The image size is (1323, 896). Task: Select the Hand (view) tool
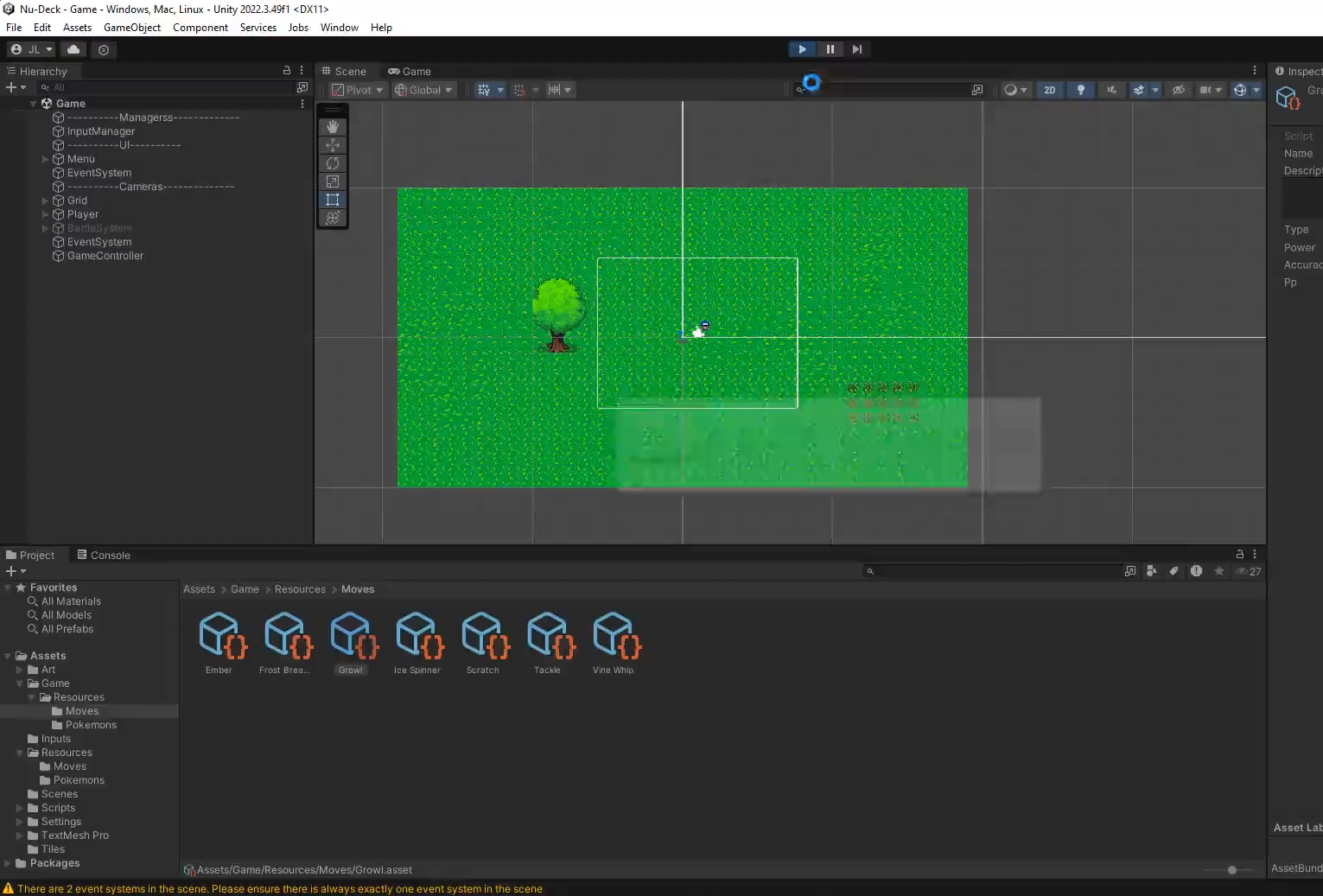coord(333,127)
